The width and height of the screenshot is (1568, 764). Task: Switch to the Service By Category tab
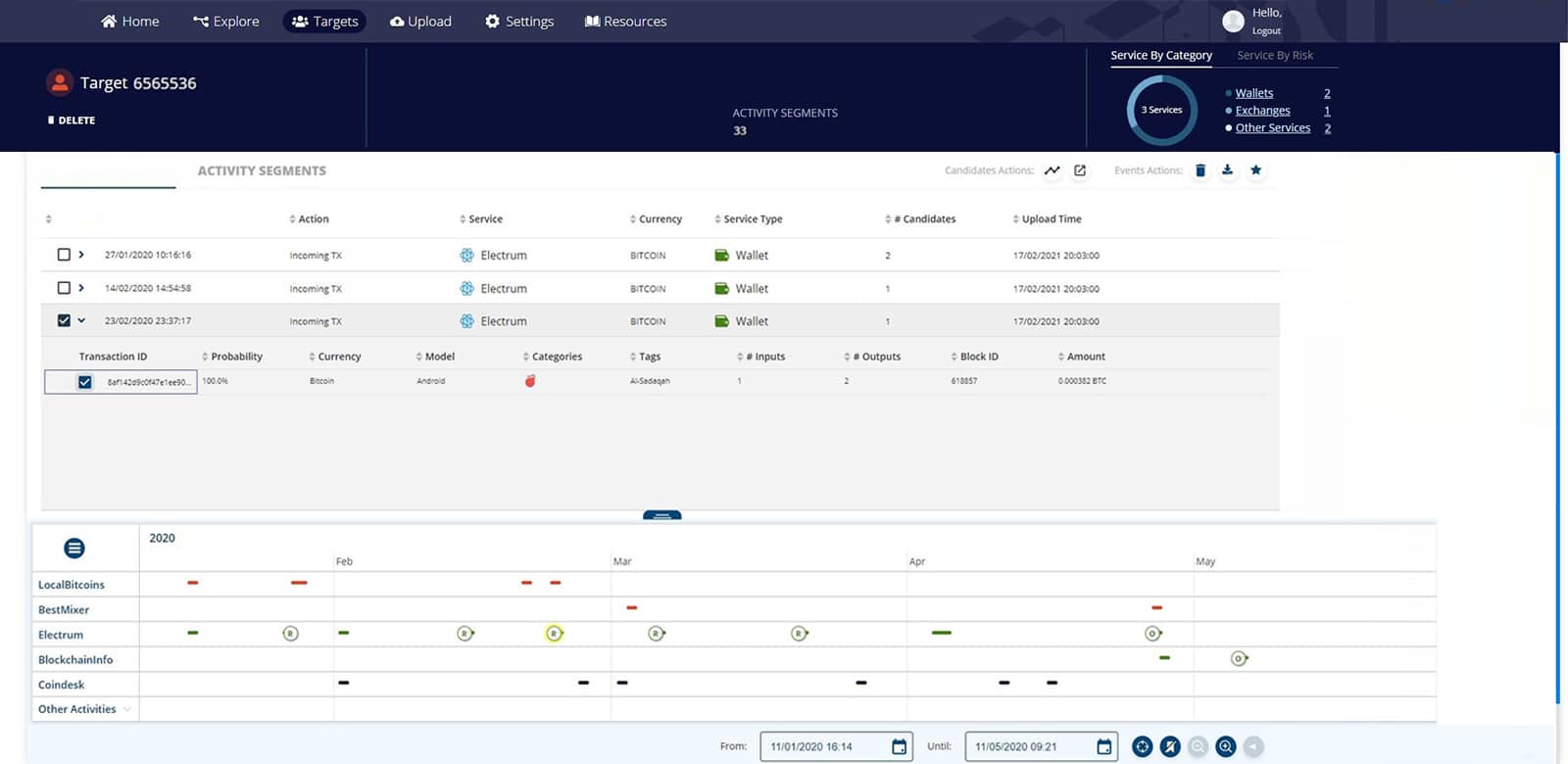tap(1161, 56)
